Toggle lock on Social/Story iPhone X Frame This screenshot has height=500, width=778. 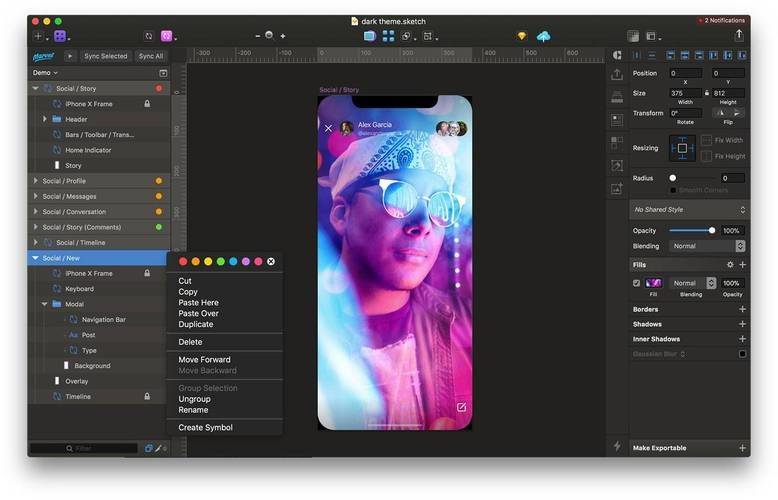click(x=147, y=104)
